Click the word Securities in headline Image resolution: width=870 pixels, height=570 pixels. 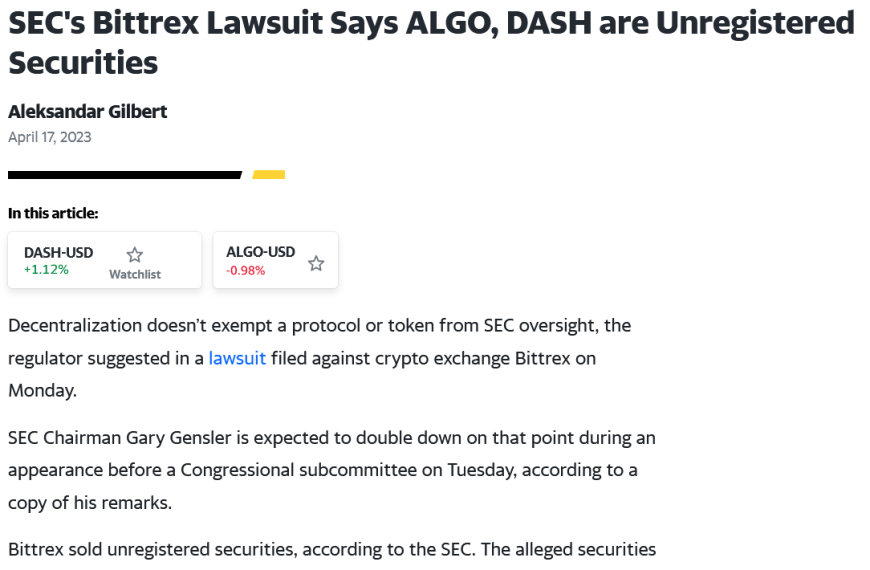point(83,62)
